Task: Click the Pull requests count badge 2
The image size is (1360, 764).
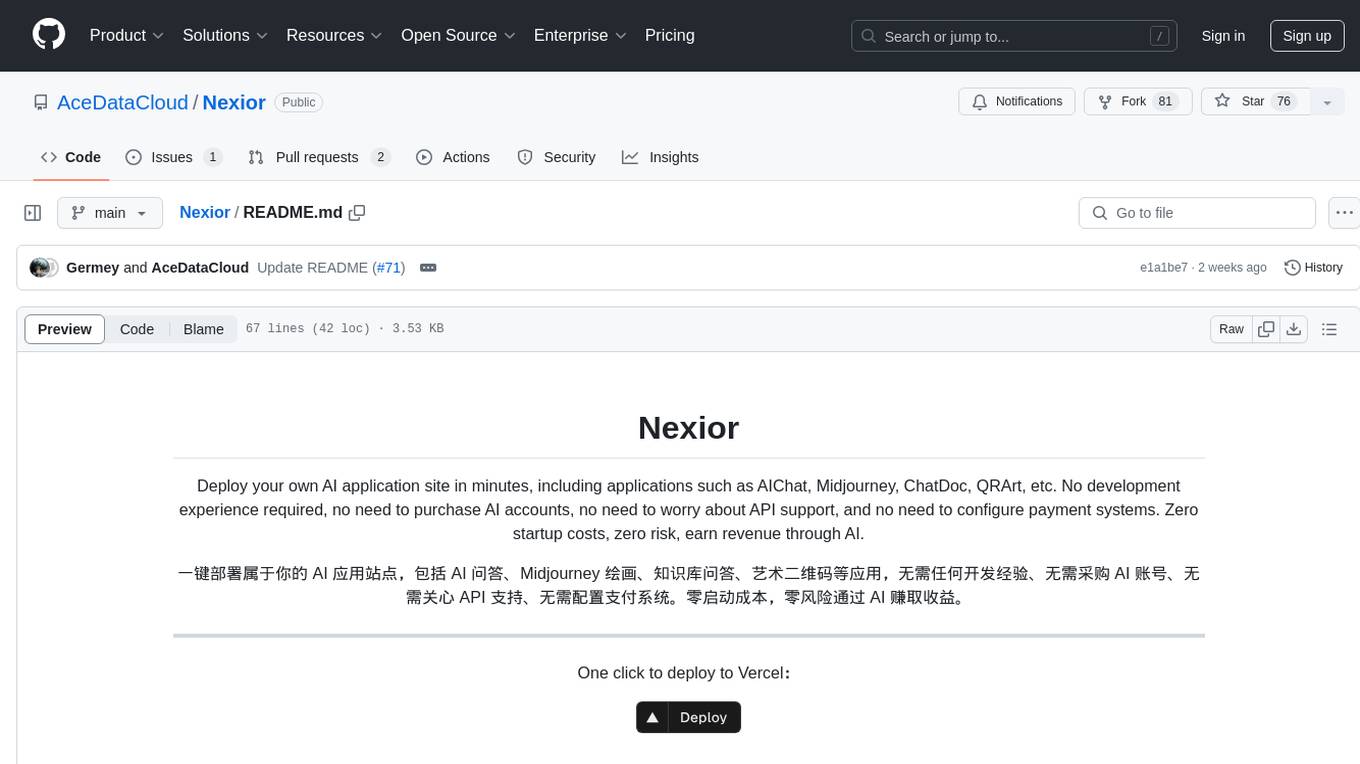Action: tap(380, 157)
